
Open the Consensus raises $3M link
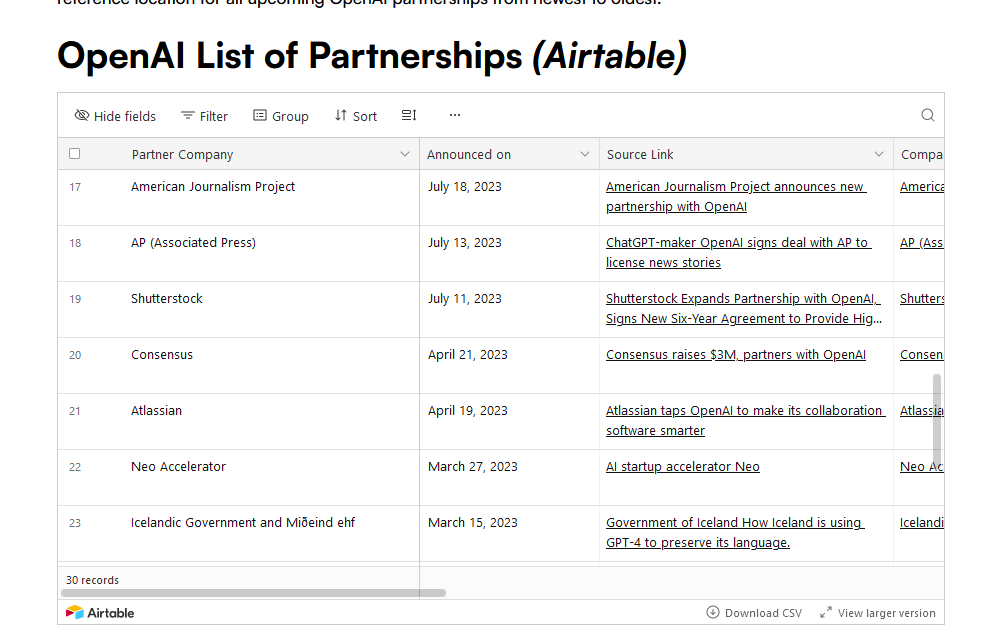pos(735,354)
